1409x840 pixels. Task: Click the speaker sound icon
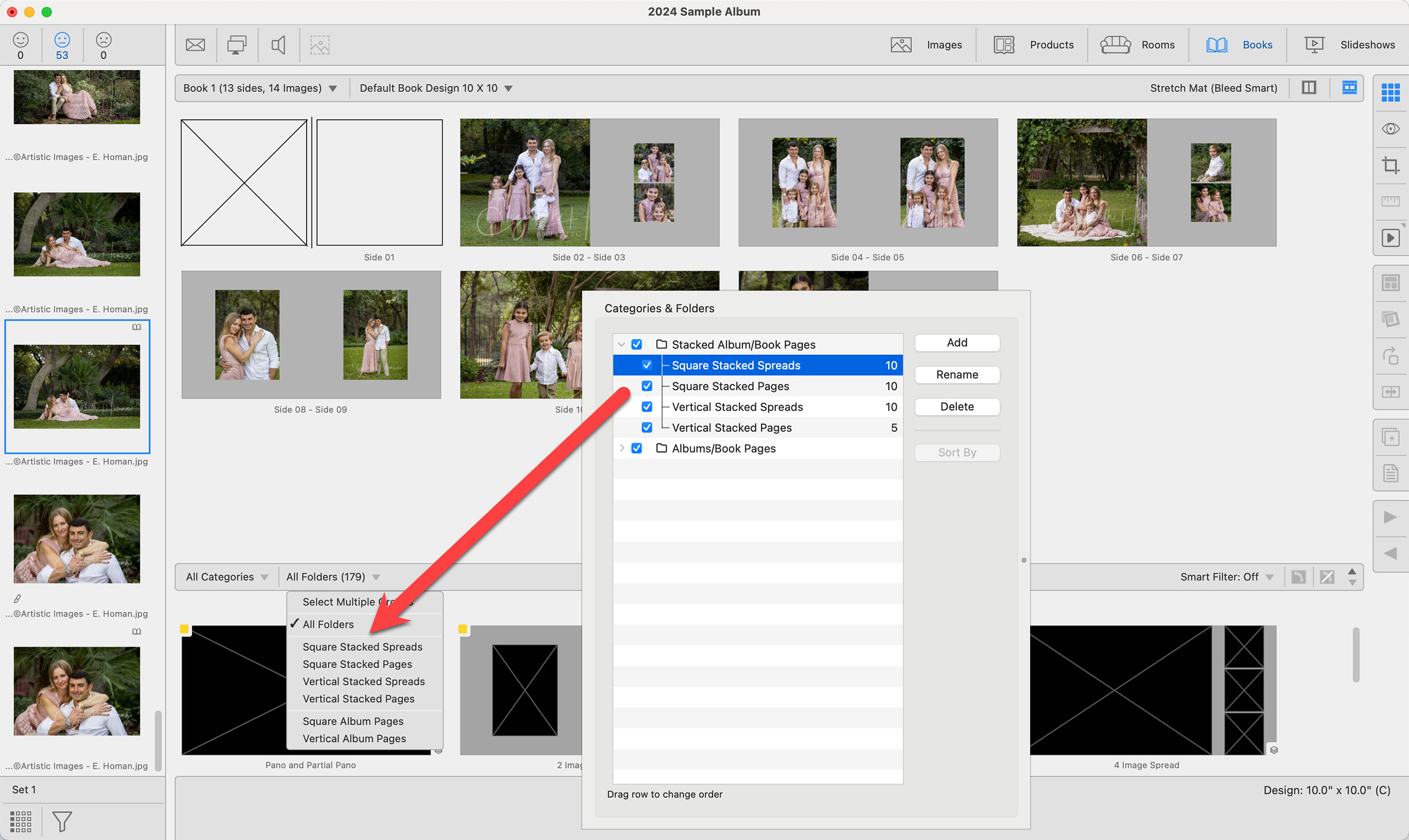tap(279, 45)
